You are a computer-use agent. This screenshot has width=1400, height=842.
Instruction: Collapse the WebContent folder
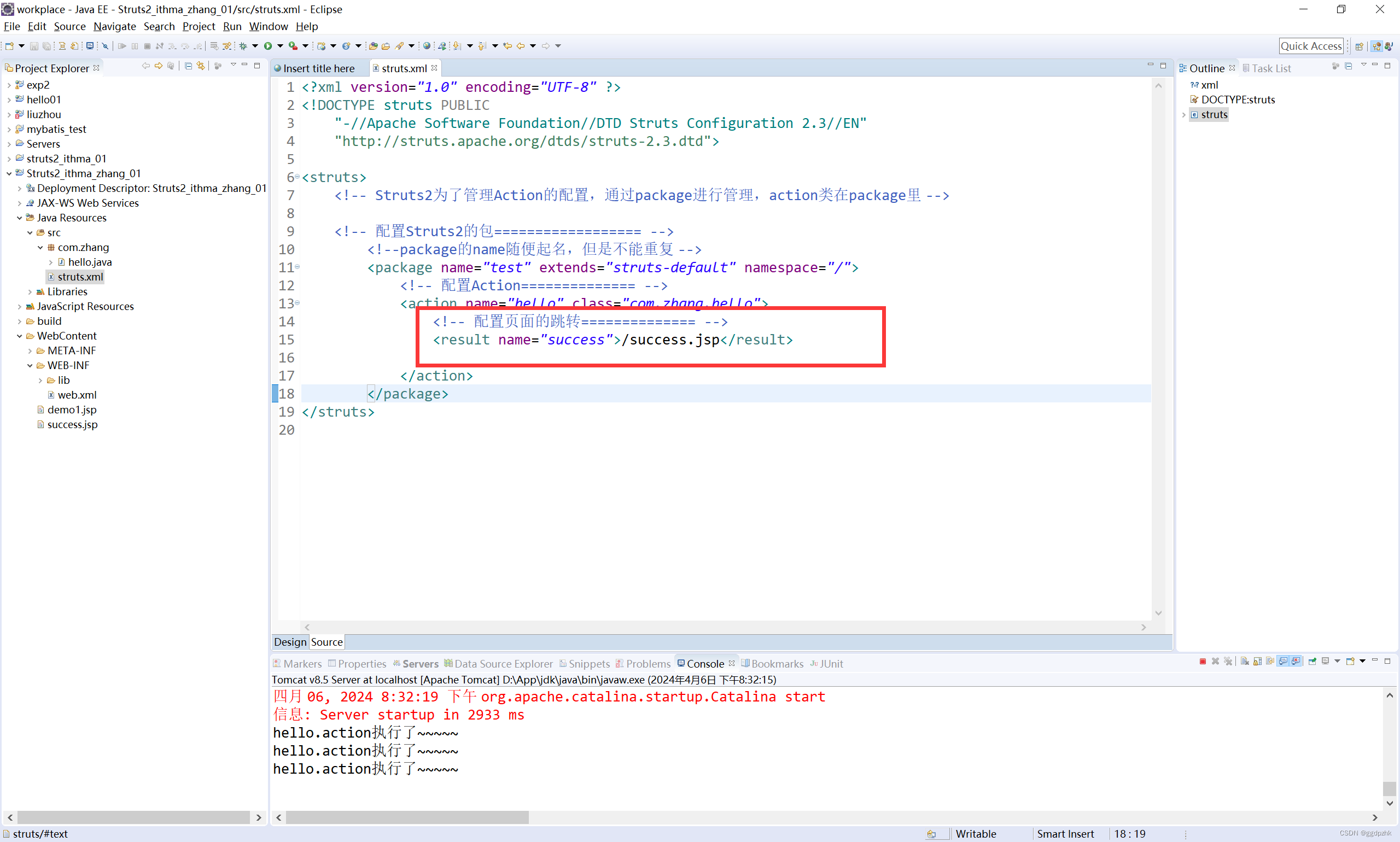(19, 336)
